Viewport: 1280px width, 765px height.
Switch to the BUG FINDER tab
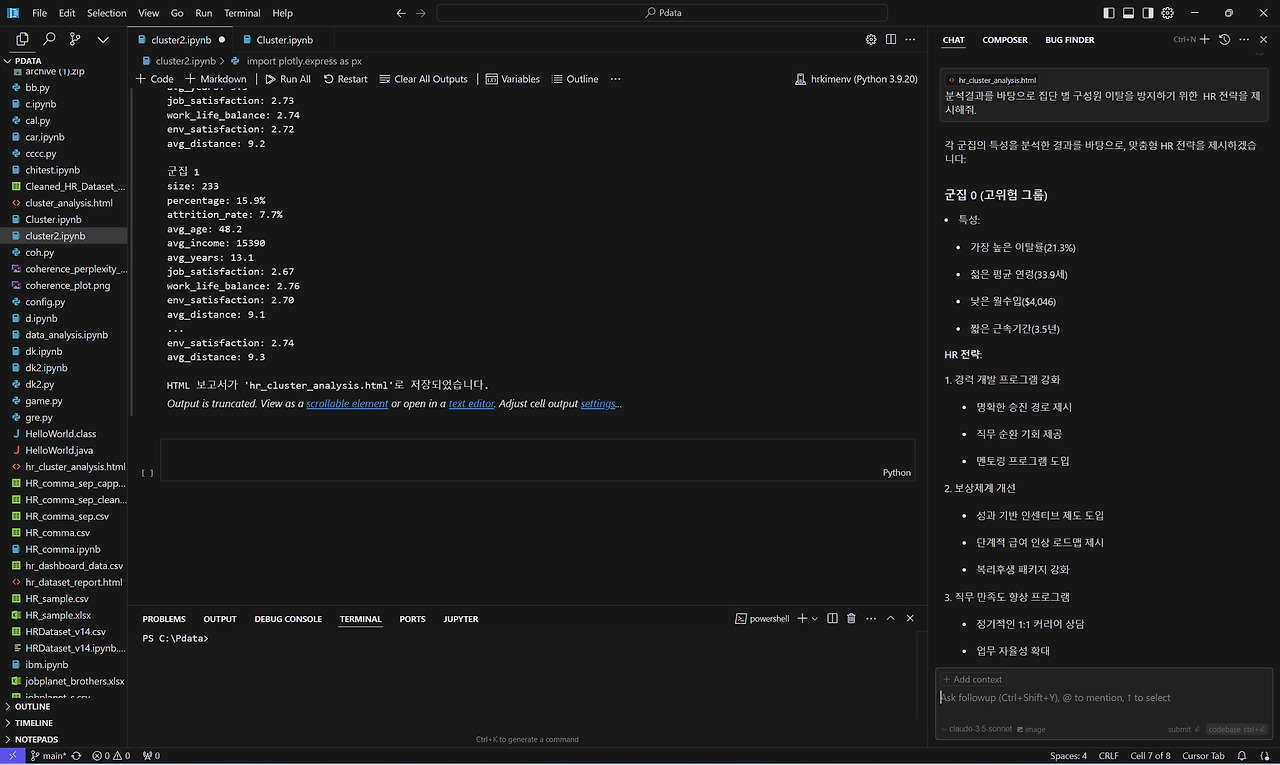coord(1070,40)
